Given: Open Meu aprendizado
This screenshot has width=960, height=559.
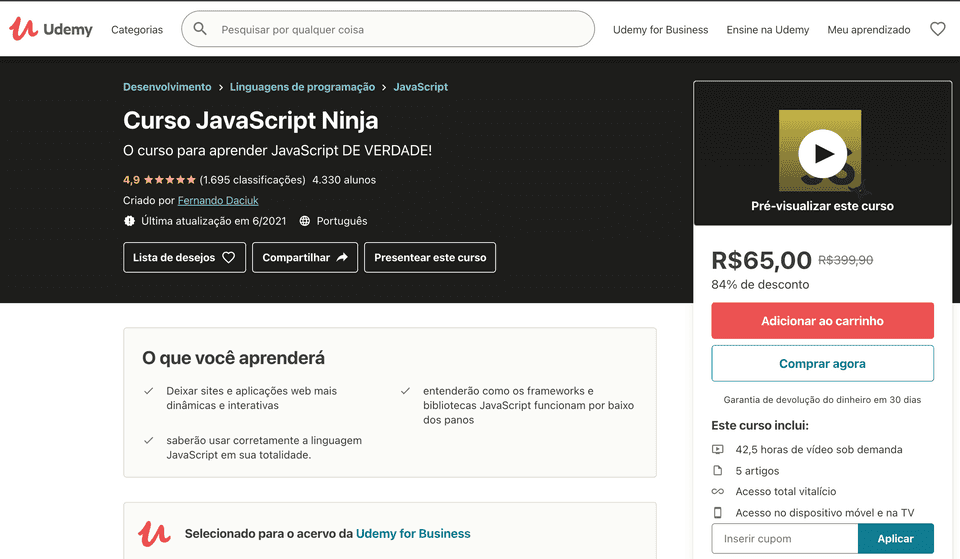Looking at the screenshot, I should (869, 29).
